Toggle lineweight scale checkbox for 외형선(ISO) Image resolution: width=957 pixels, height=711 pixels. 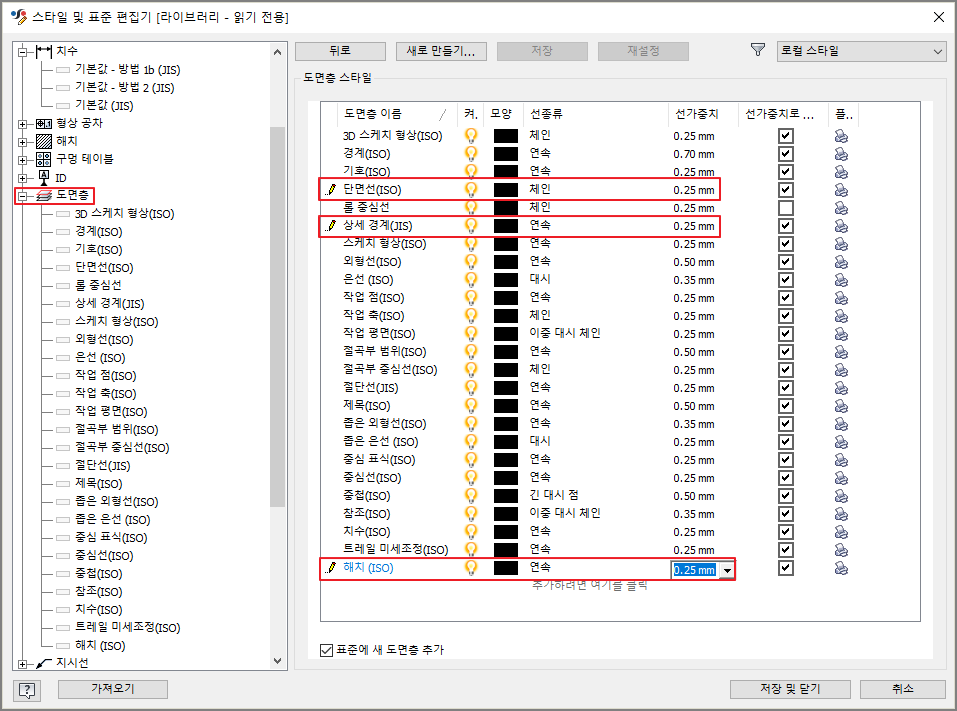tap(785, 262)
